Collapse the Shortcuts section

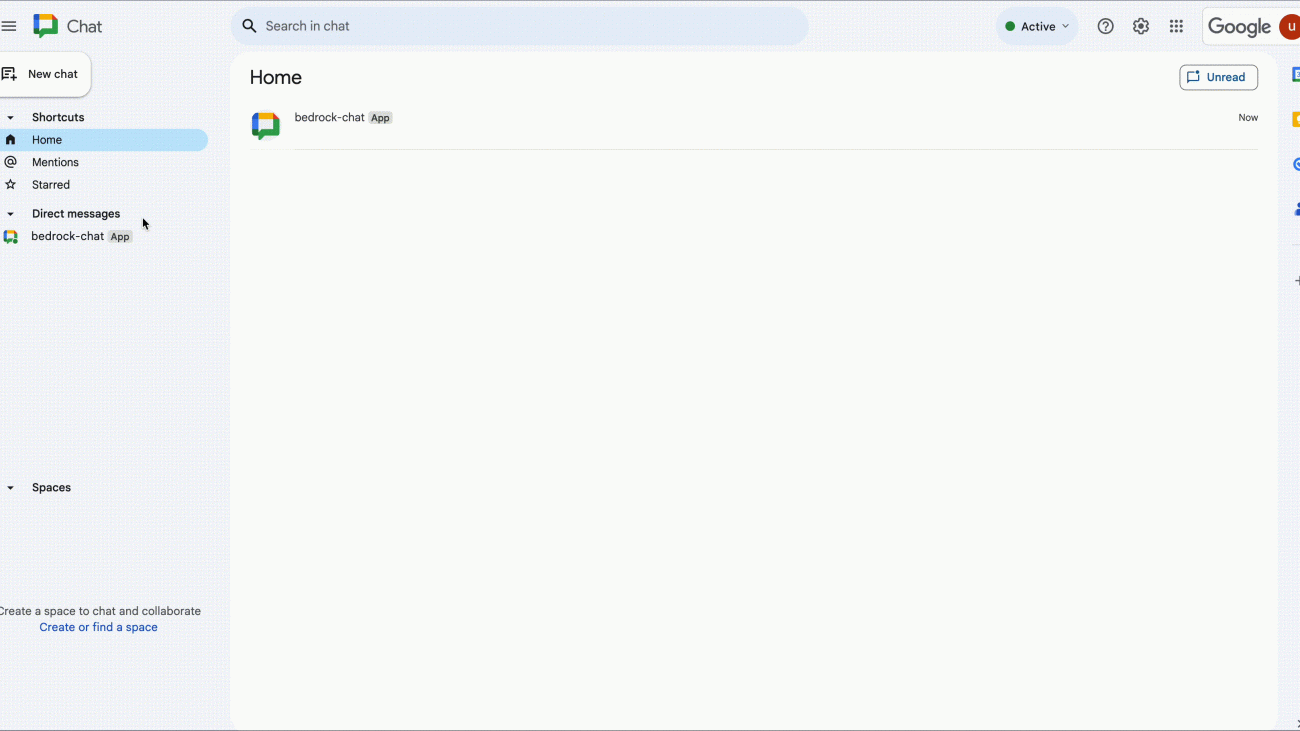click(x=11, y=118)
